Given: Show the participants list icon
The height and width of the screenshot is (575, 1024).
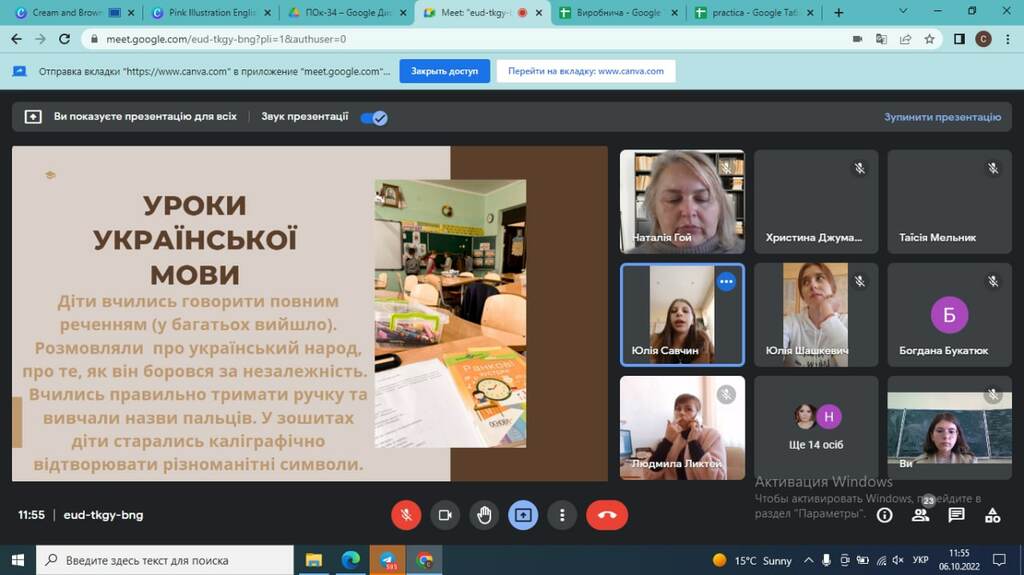Looking at the screenshot, I should [921, 515].
